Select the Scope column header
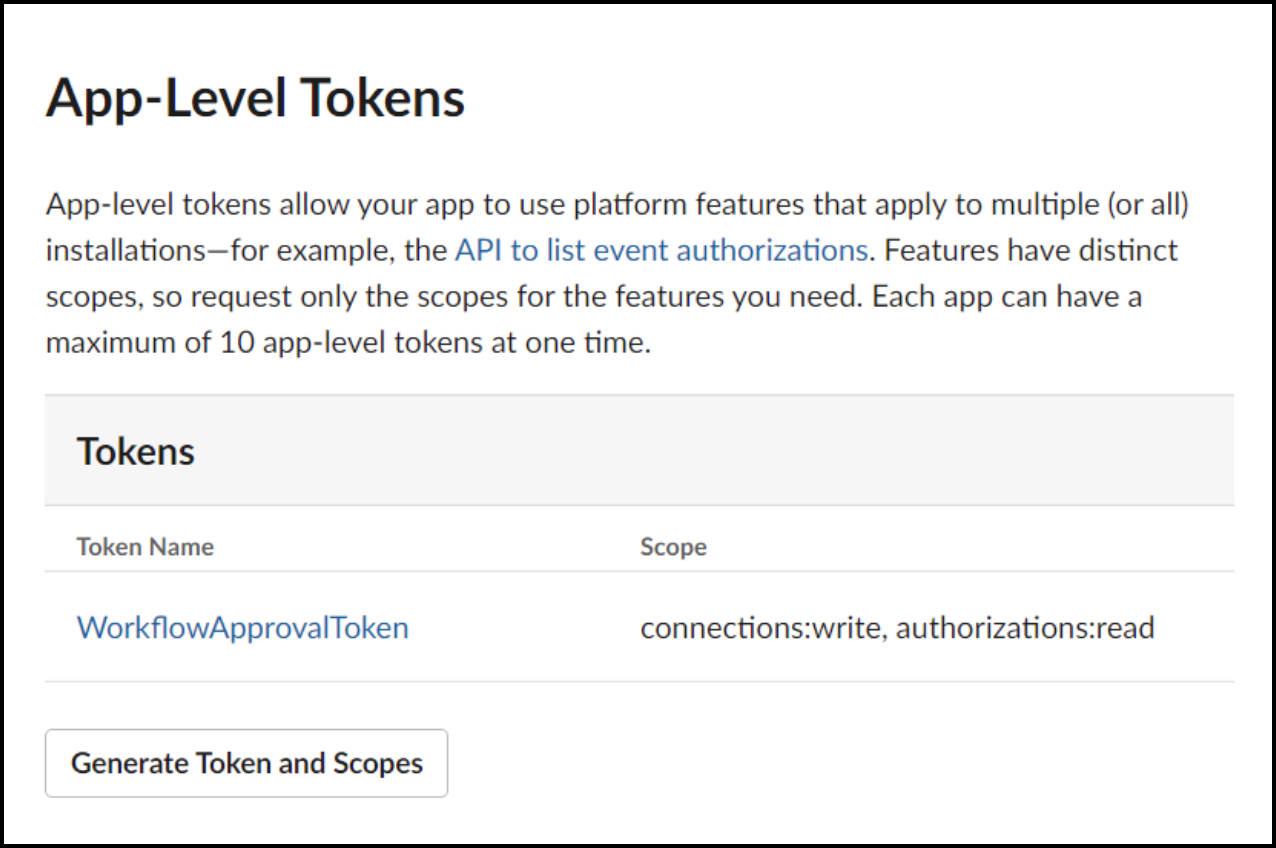The height and width of the screenshot is (848, 1276). point(673,547)
